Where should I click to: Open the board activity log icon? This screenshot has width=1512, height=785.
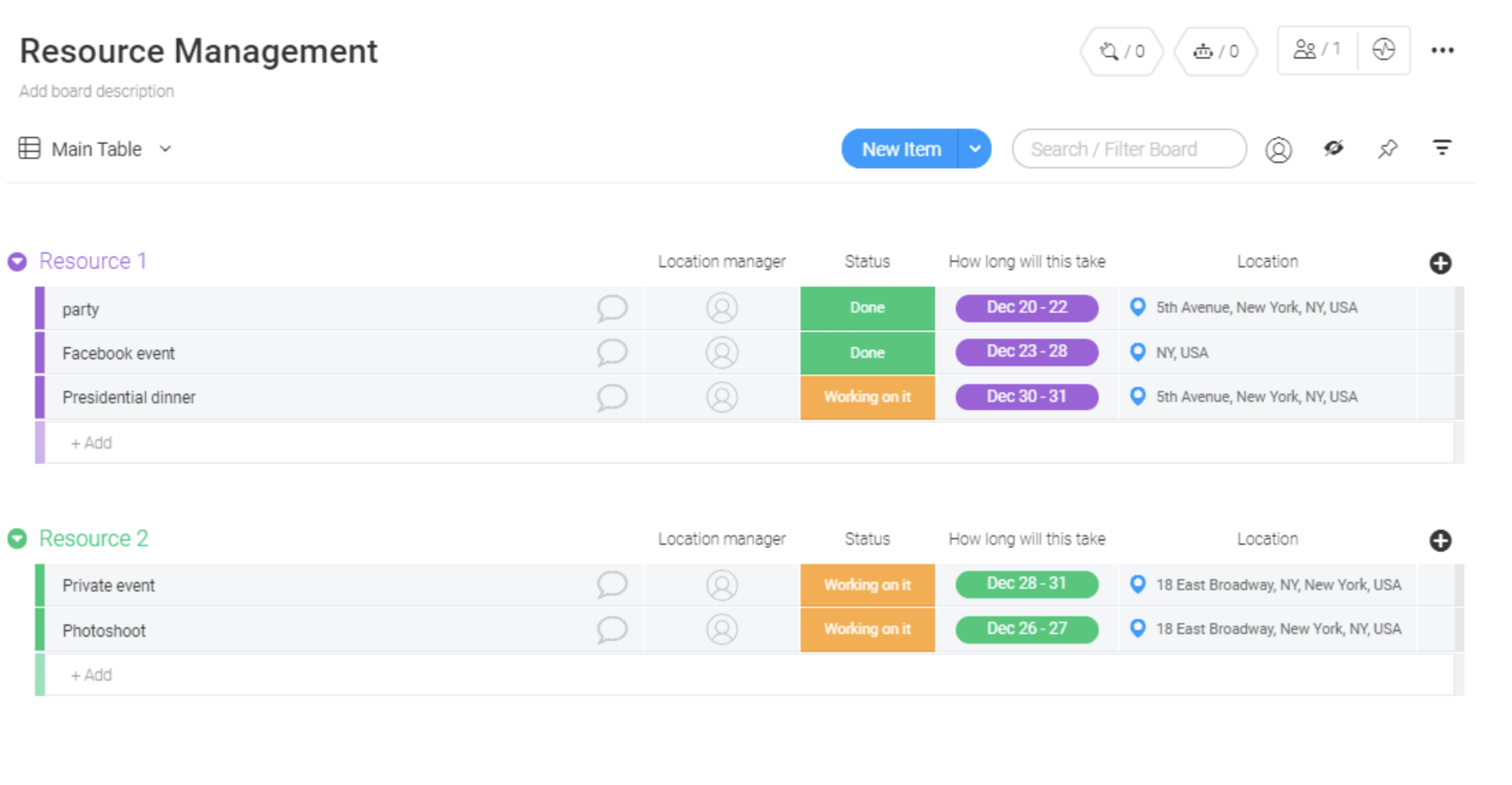1383,50
